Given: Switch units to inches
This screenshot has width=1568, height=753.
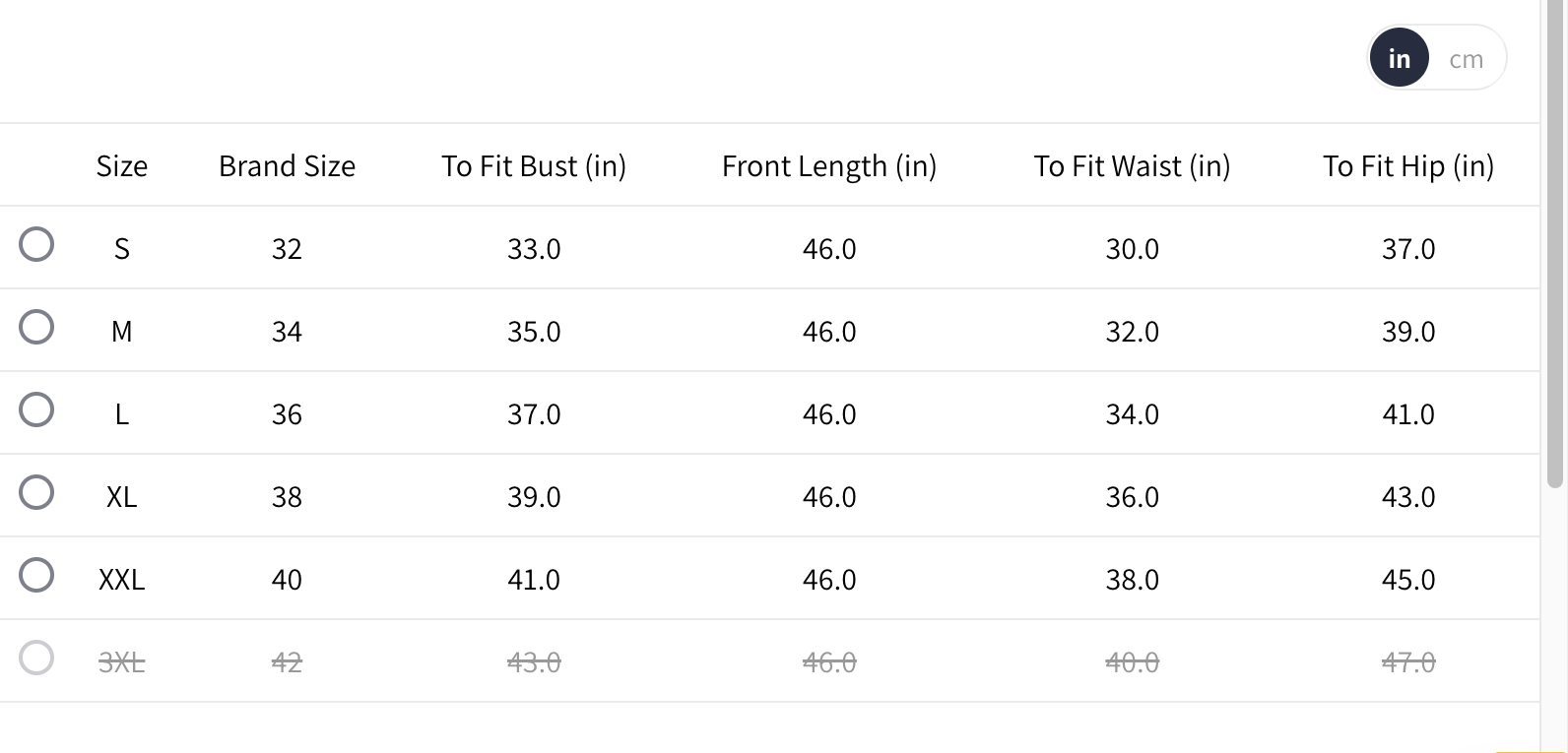Looking at the screenshot, I should [x=1399, y=59].
